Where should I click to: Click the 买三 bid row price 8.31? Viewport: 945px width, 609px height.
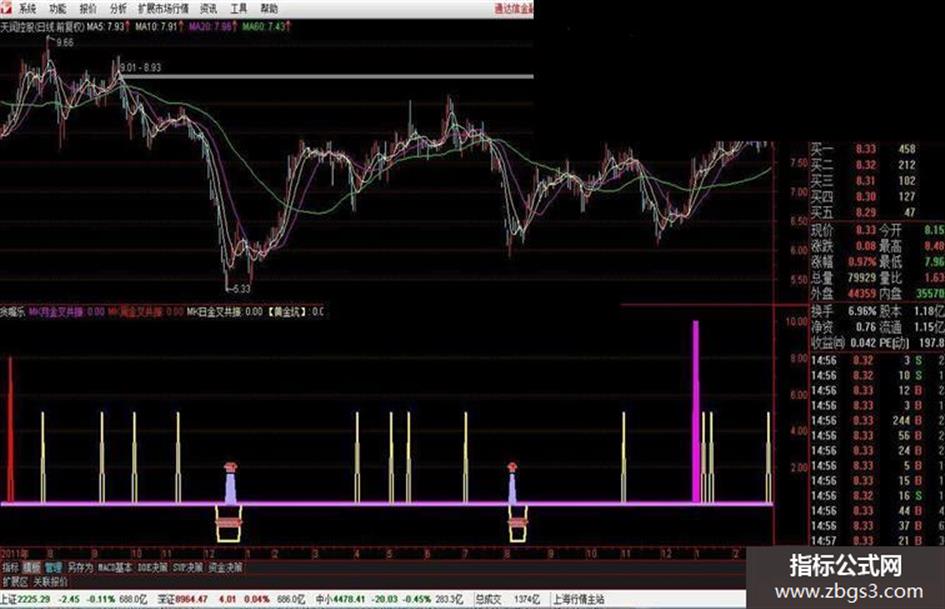pos(865,180)
